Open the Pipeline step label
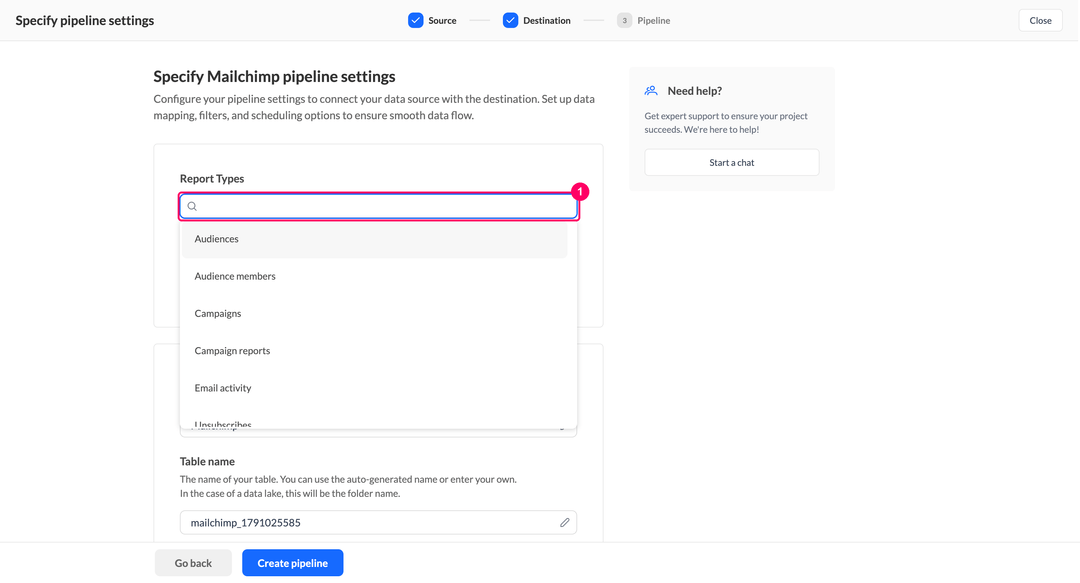Screen dimensions: 1080x583 (654, 21)
